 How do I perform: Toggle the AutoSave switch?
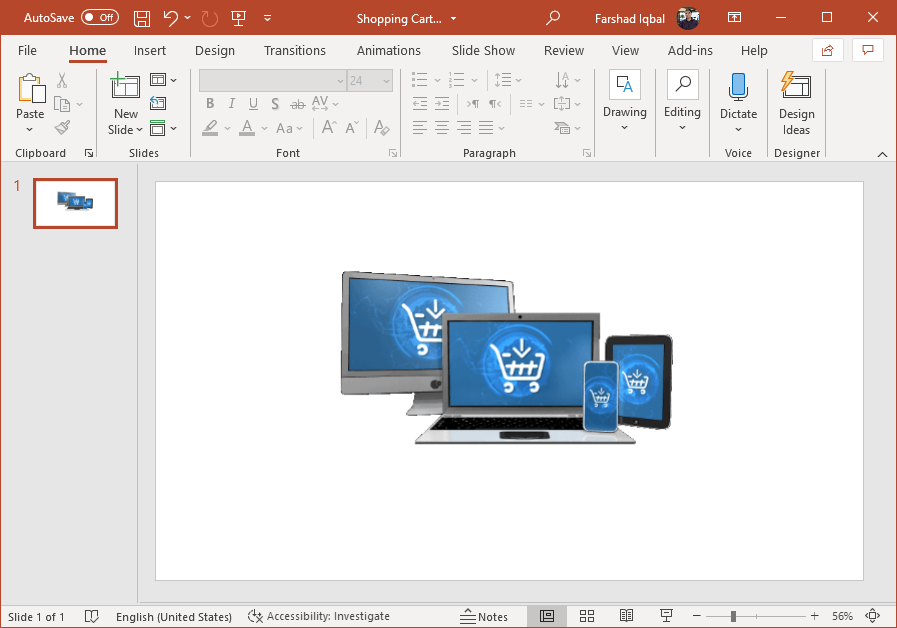coord(99,18)
